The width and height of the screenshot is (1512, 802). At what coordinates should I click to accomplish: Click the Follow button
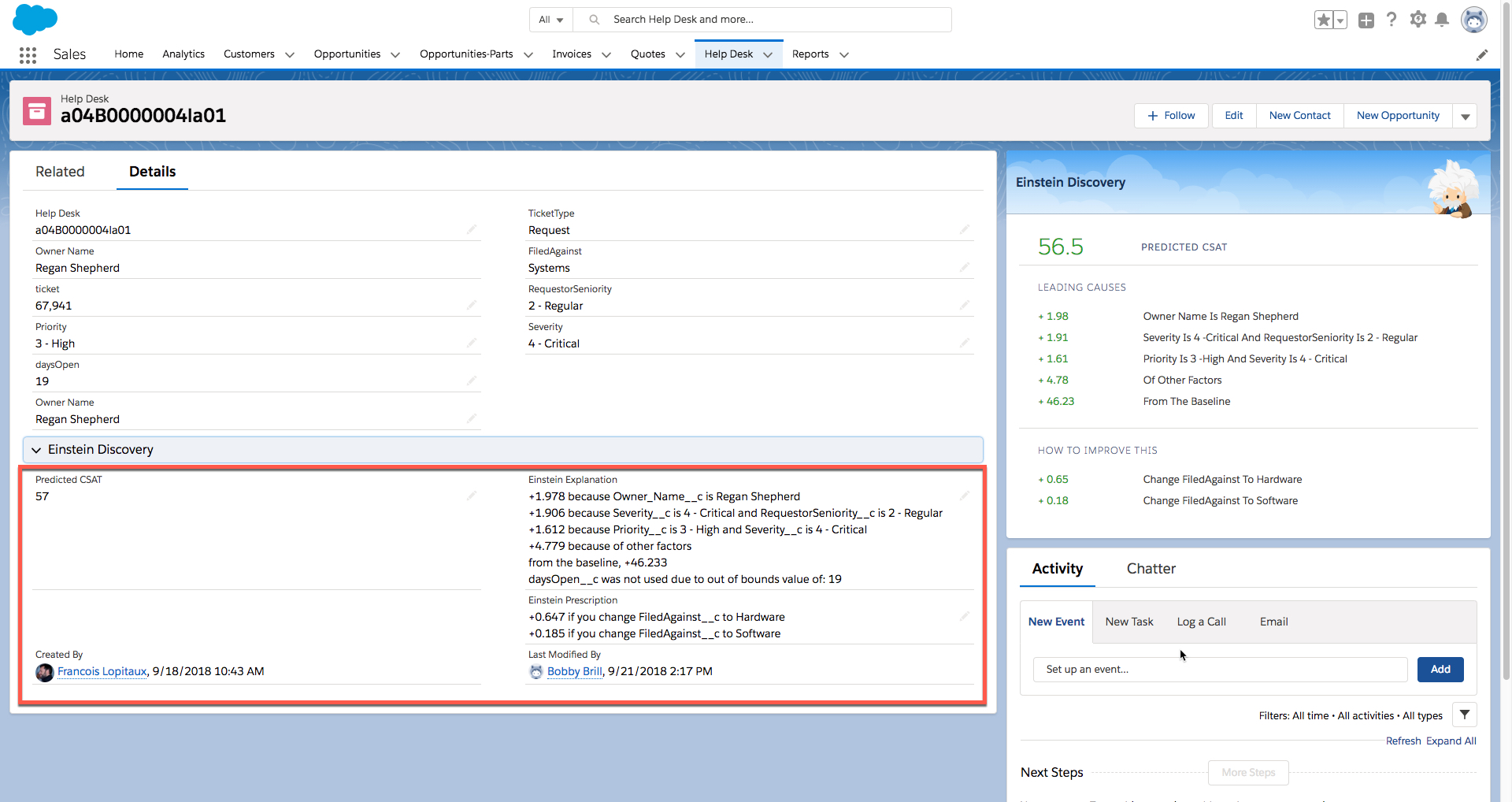1171,116
